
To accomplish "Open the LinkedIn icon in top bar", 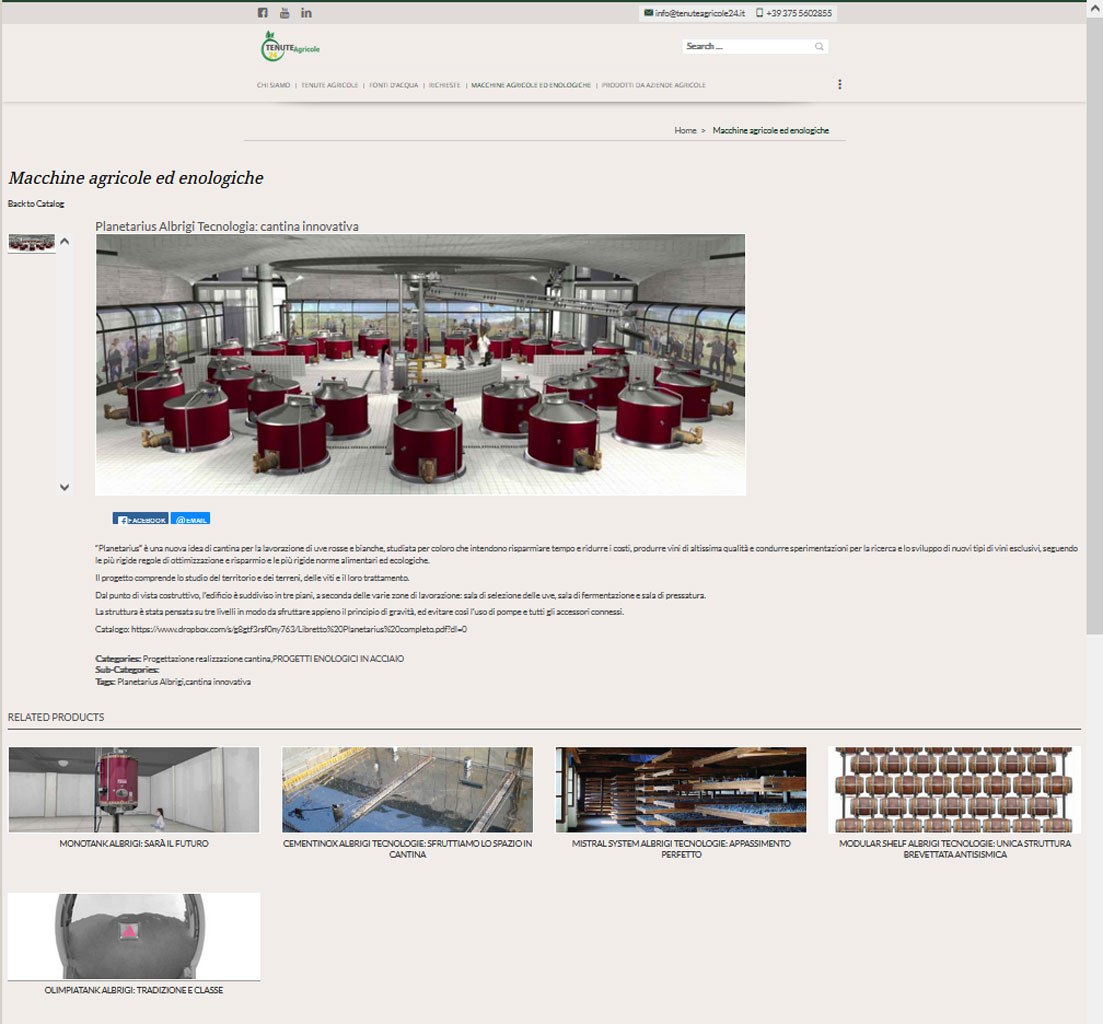I will 306,13.
